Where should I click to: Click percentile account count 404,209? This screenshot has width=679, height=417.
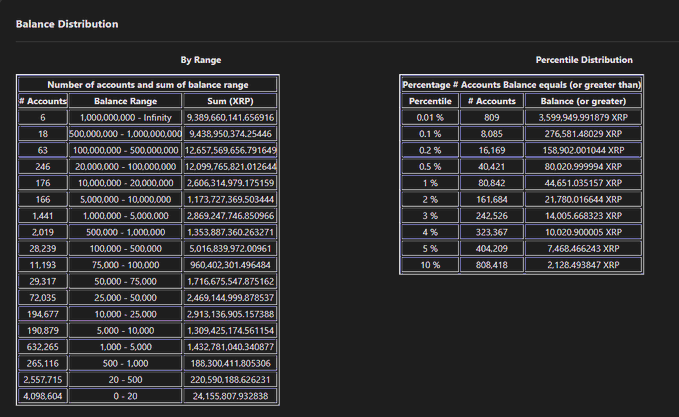[x=491, y=249]
